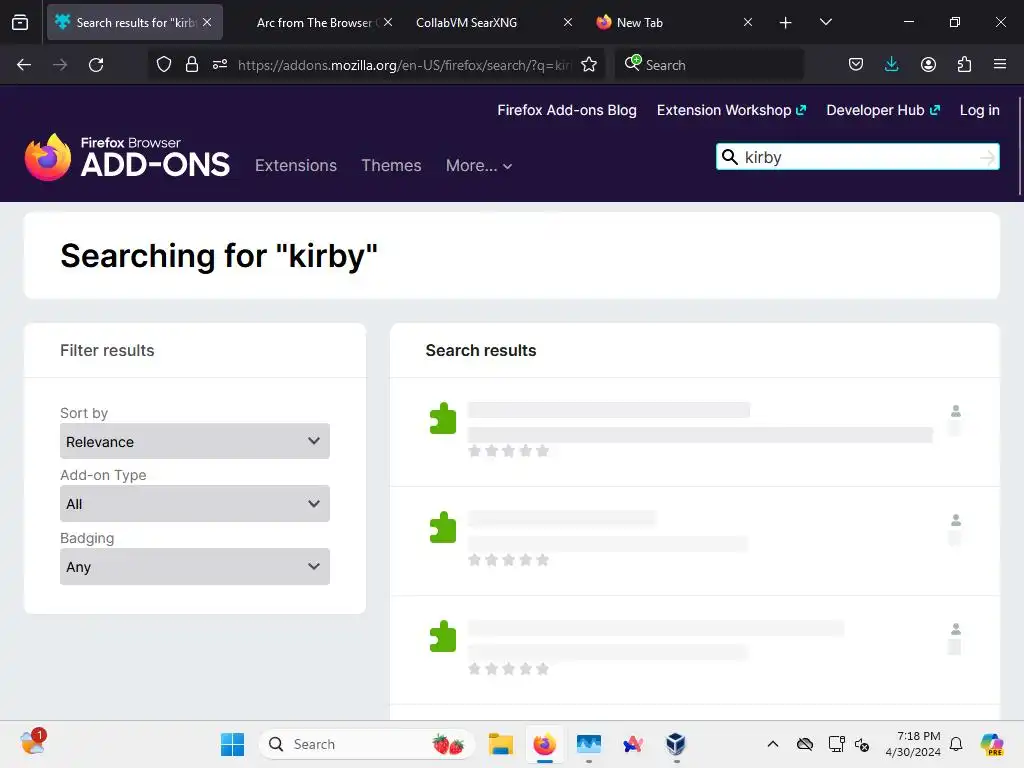The image size is (1024, 768).
Task: Open tracking protection shield icon
Action: click(164, 65)
